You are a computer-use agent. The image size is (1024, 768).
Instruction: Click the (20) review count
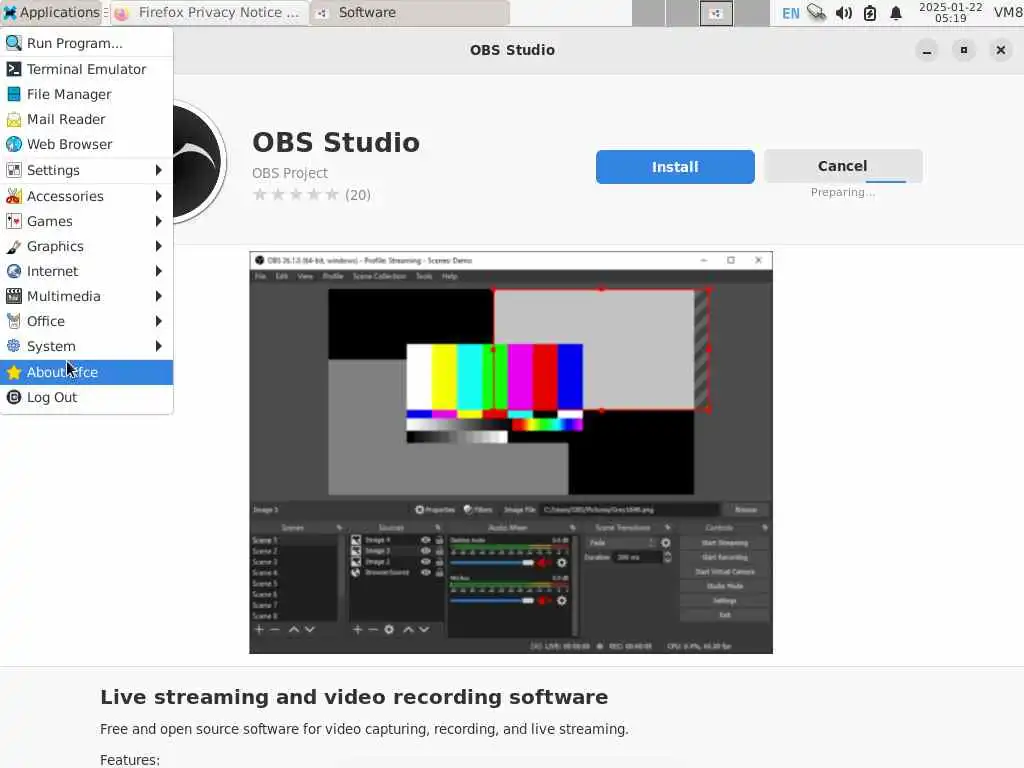[358, 195]
